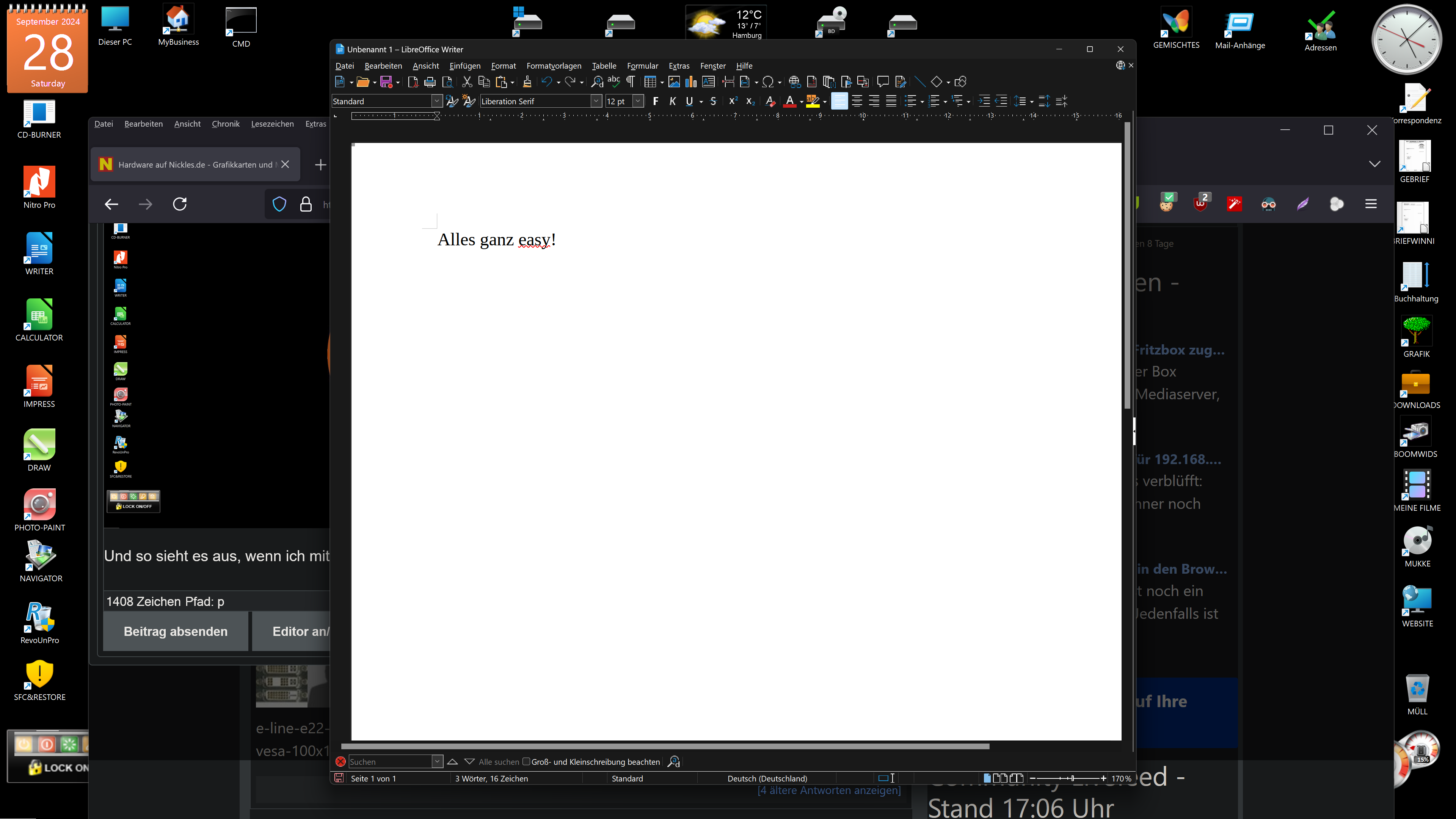
Task: Click 'Alle suchen' in the find bar
Action: click(499, 762)
